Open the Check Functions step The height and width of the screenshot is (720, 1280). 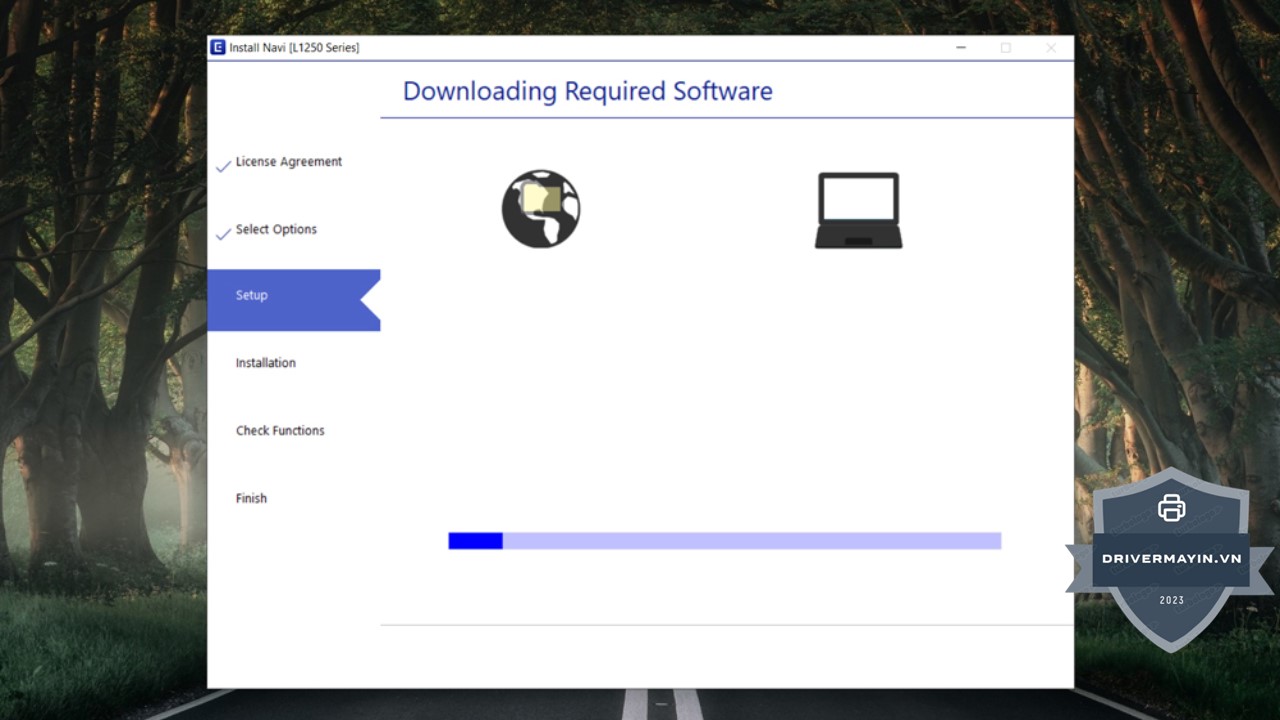[x=280, y=431]
